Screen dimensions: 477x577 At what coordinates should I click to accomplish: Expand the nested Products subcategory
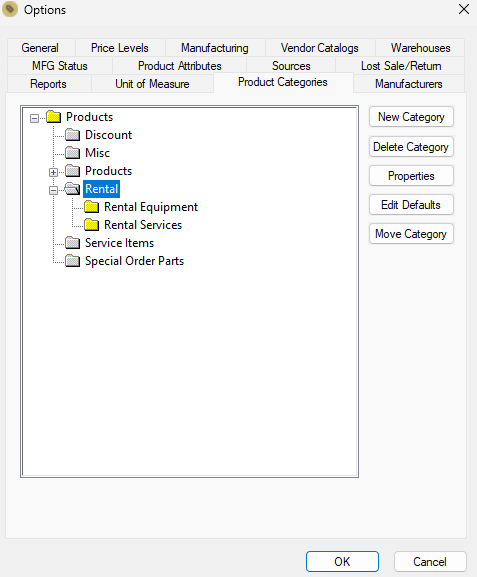pos(53,172)
